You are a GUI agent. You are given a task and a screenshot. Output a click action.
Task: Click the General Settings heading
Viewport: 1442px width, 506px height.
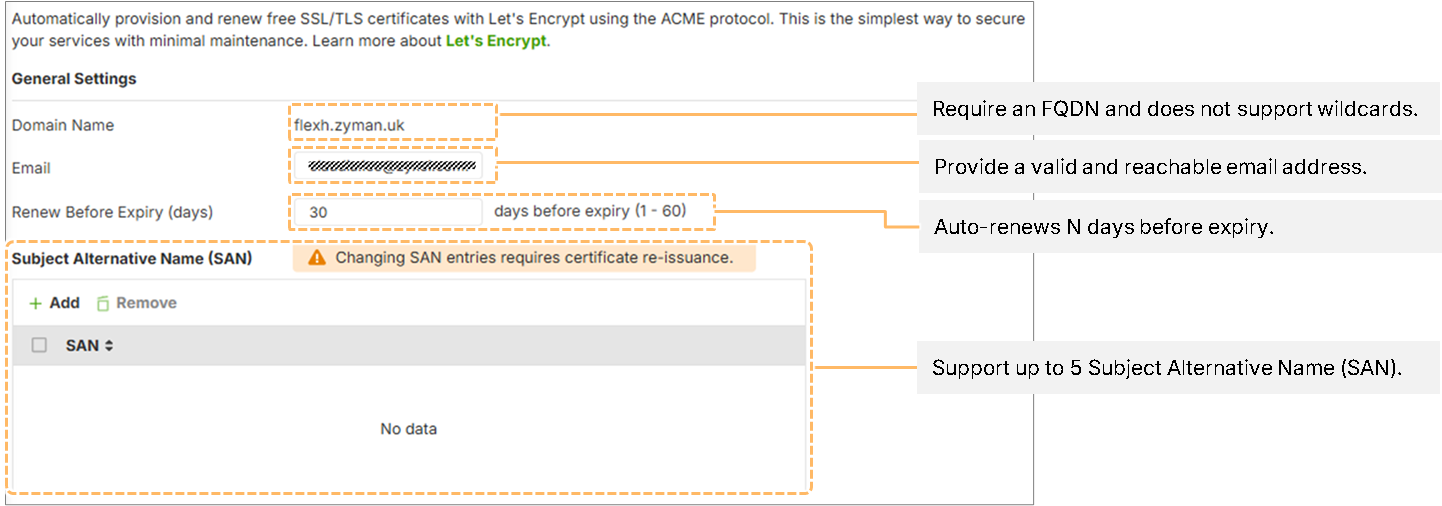tap(74, 79)
